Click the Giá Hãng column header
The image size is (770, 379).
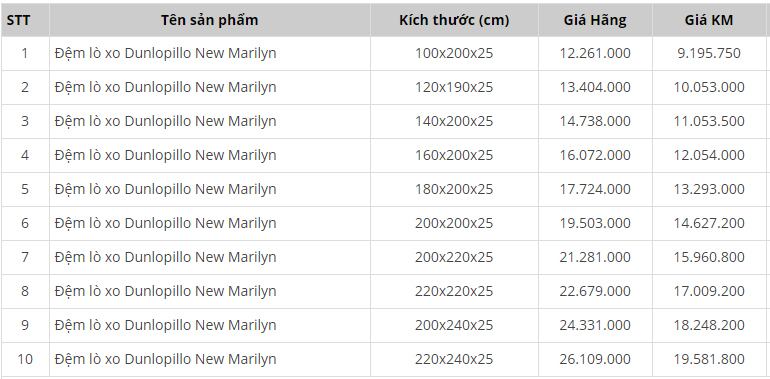[595, 20]
